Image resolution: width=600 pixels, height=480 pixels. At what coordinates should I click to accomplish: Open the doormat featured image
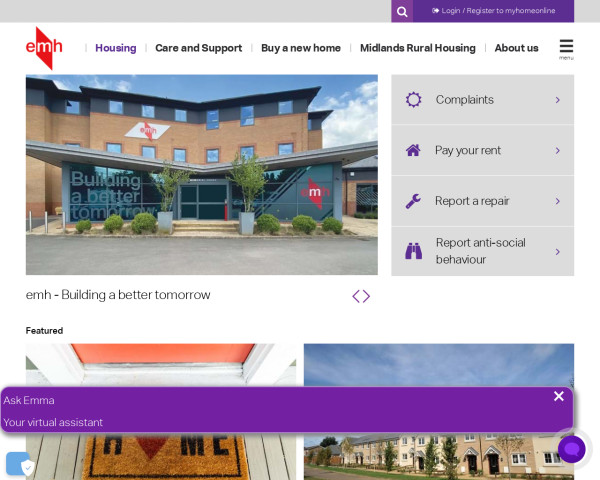point(161,411)
